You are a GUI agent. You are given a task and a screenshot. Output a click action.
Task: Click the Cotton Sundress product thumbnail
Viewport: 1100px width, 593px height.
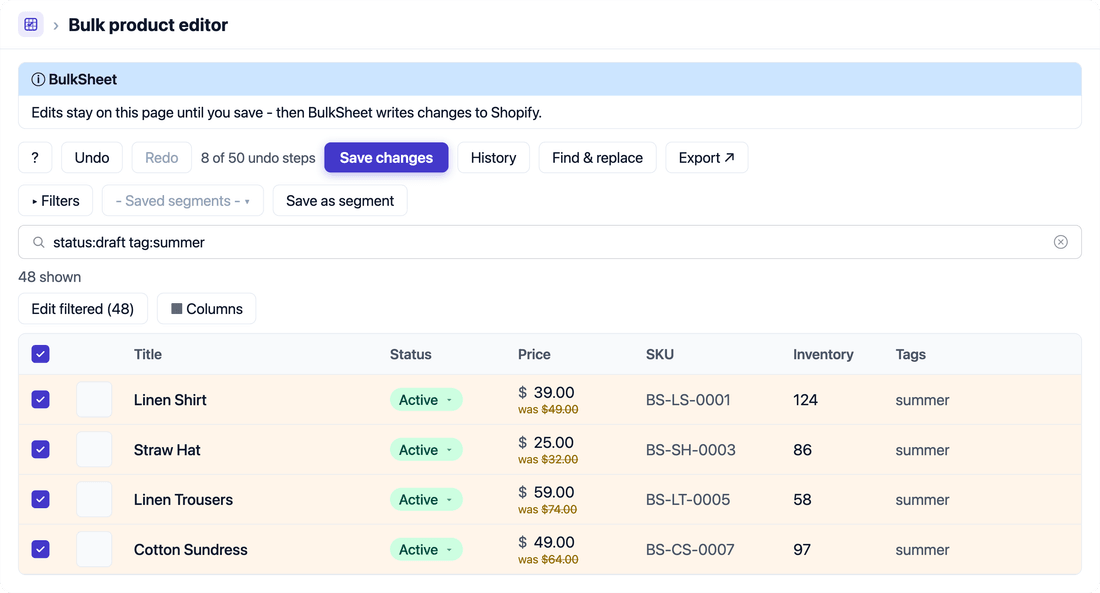94,549
